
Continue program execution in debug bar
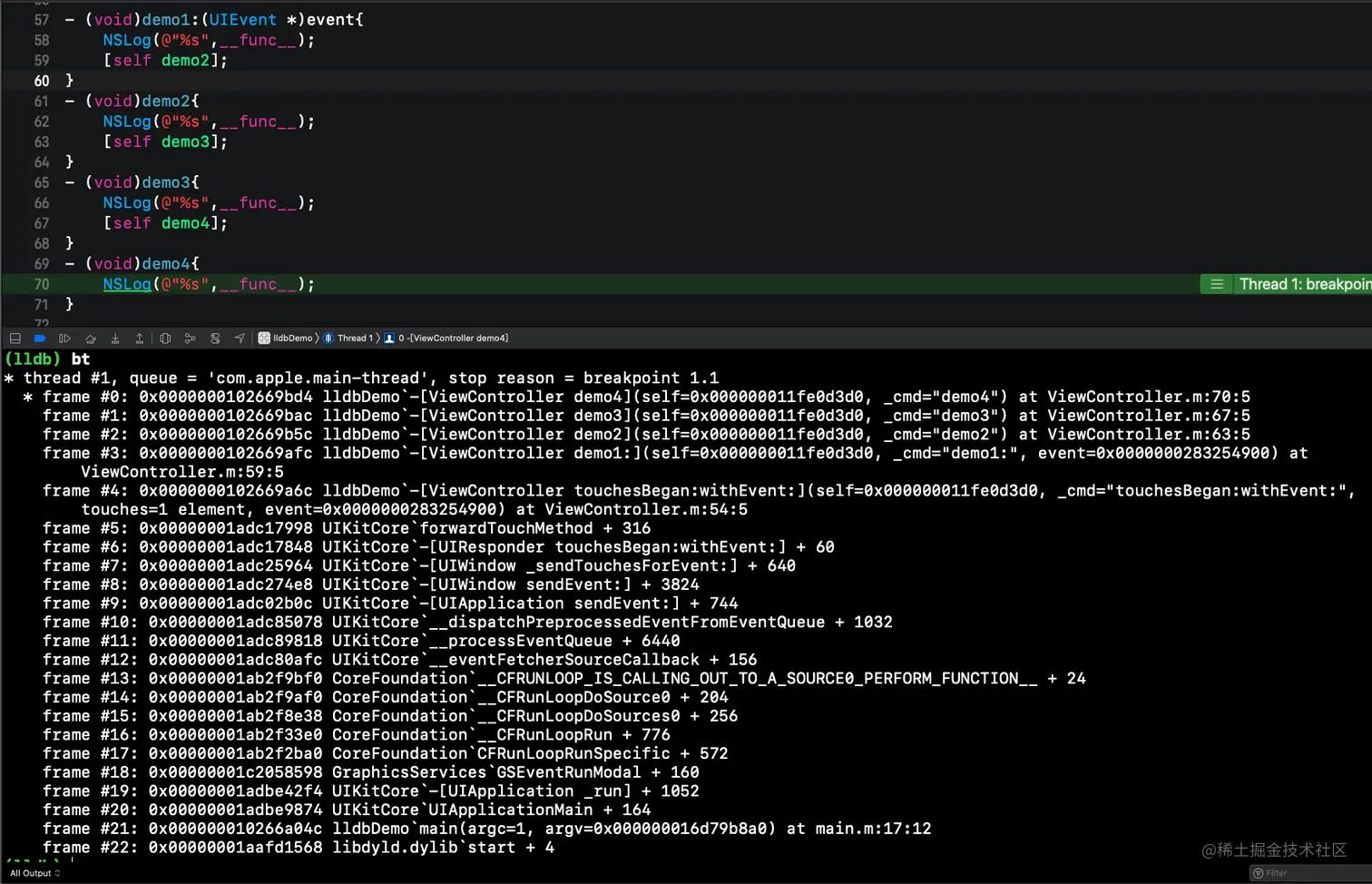pos(64,339)
